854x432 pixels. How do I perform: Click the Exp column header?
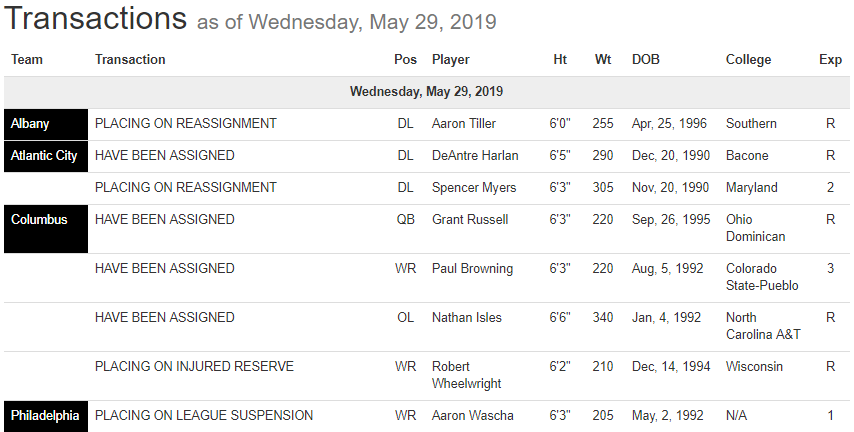click(x=830, y=60)
